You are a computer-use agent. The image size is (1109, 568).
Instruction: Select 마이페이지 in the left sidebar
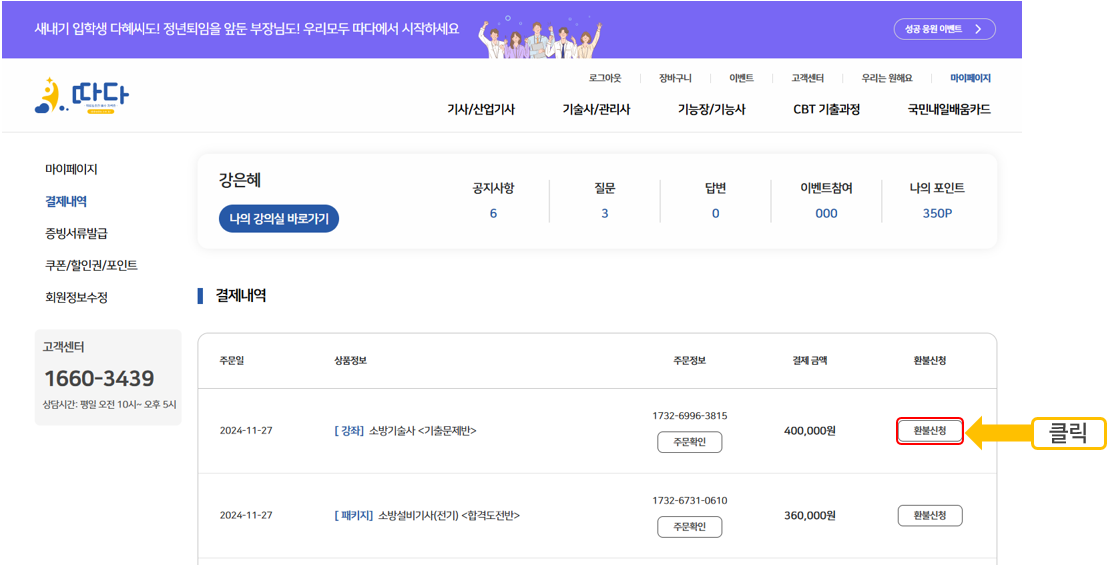coord(71,169)
